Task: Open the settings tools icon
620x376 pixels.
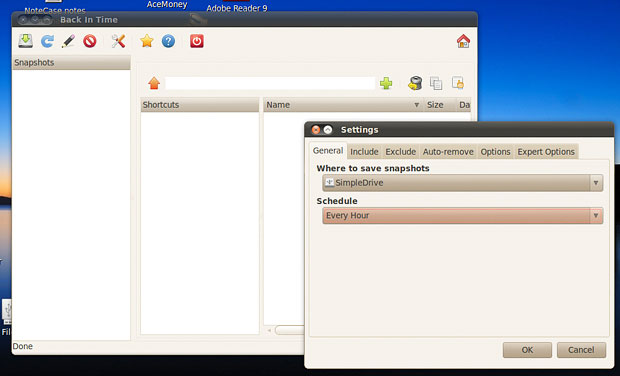Action: (x=118, y=41)
